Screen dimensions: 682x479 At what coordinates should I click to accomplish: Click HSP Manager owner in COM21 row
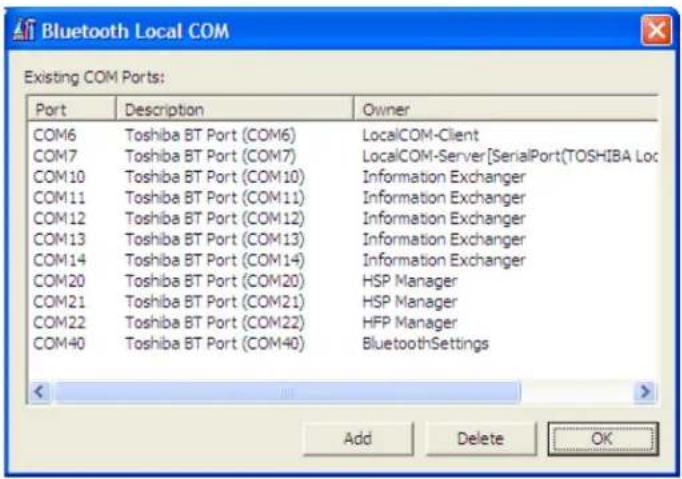tap(410, 302)
